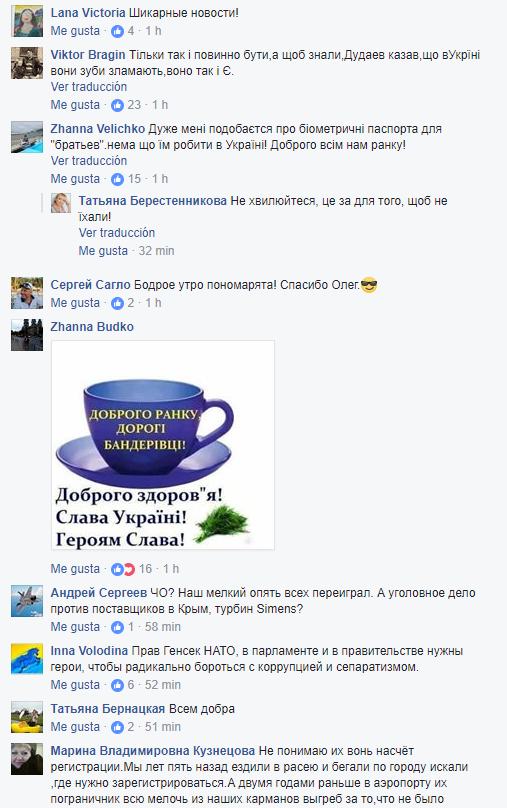
Task: Click like icon under Сергей Сагло's comment
Action: [x=117, y=303]
